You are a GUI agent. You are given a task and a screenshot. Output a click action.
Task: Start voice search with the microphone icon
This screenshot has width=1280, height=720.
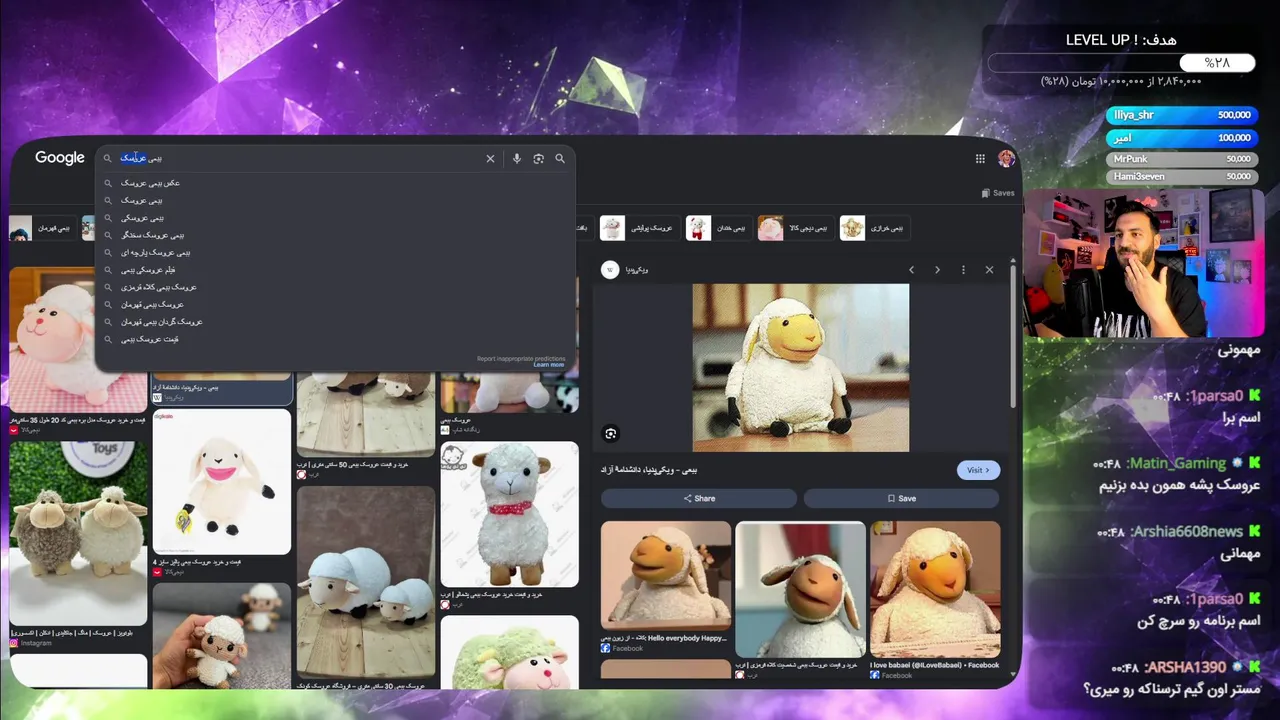pyautogui.click(x=516, y=158)
